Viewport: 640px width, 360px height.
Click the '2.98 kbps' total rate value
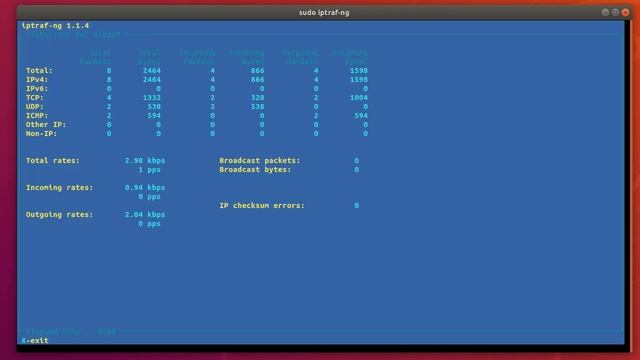tap(145, 161)
